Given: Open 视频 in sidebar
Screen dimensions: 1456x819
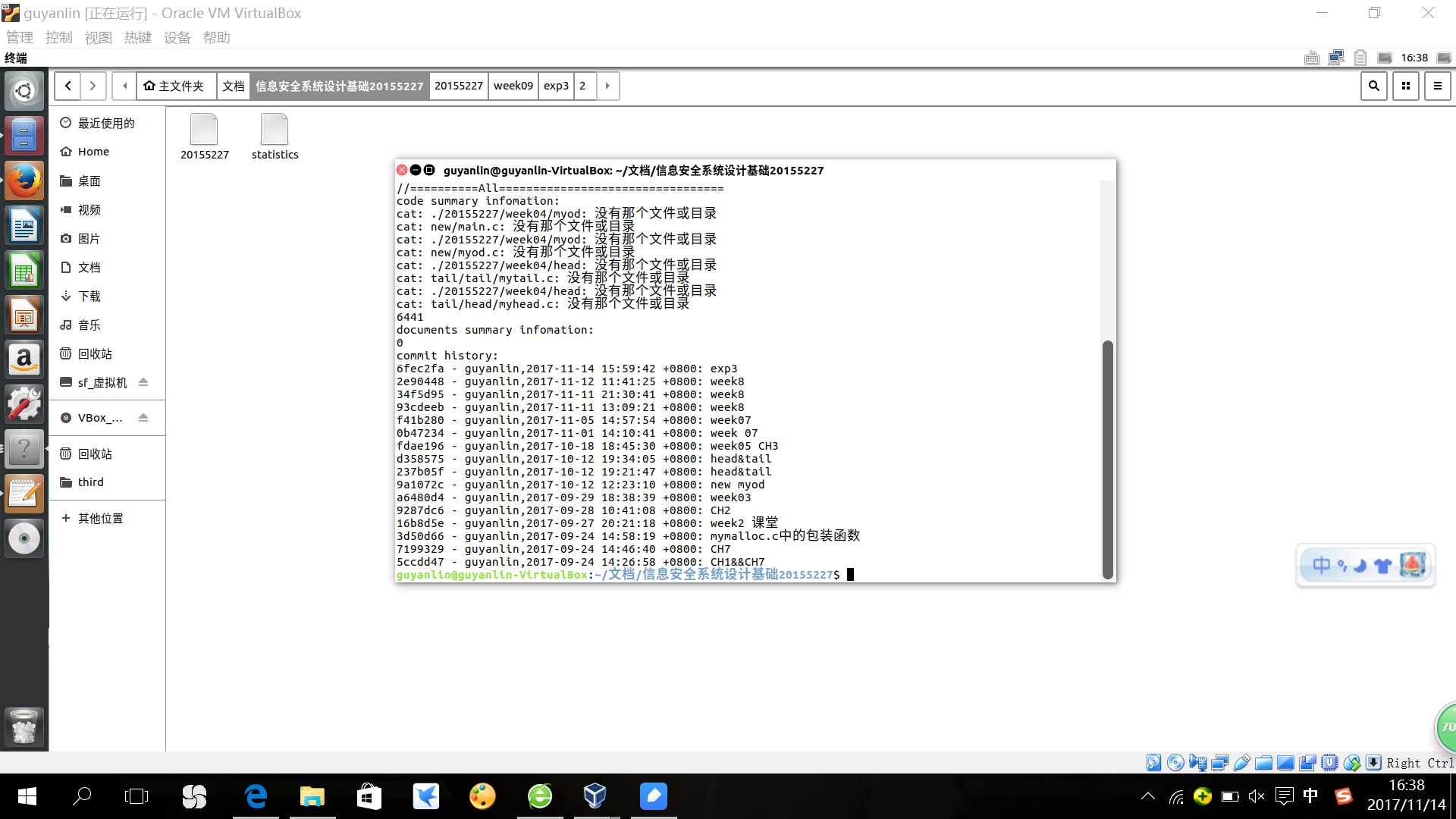Looking at the screenshot, I should point(107,209).
